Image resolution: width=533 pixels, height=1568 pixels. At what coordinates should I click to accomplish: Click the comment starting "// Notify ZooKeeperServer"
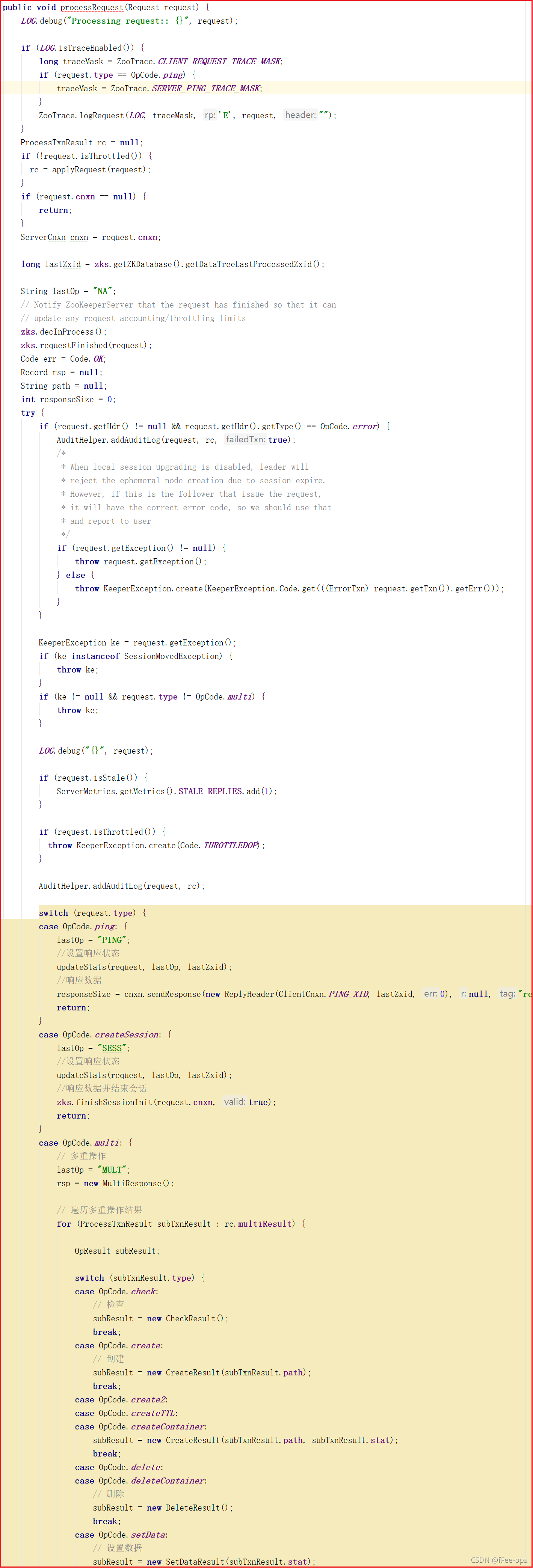178,305
